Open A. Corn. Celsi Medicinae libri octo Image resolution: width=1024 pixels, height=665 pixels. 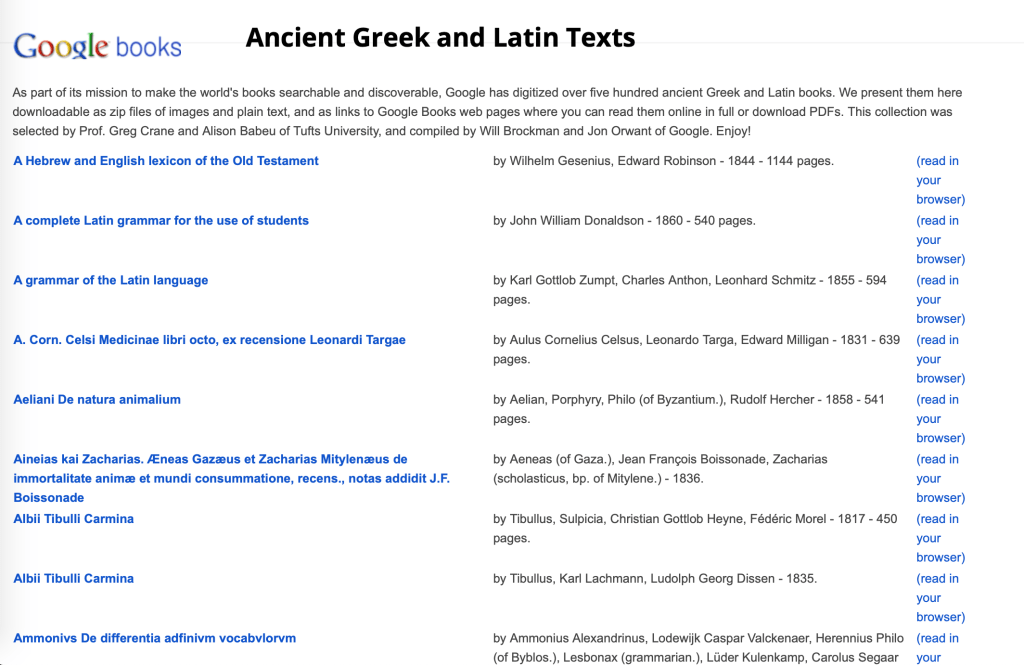coord(209,340)
